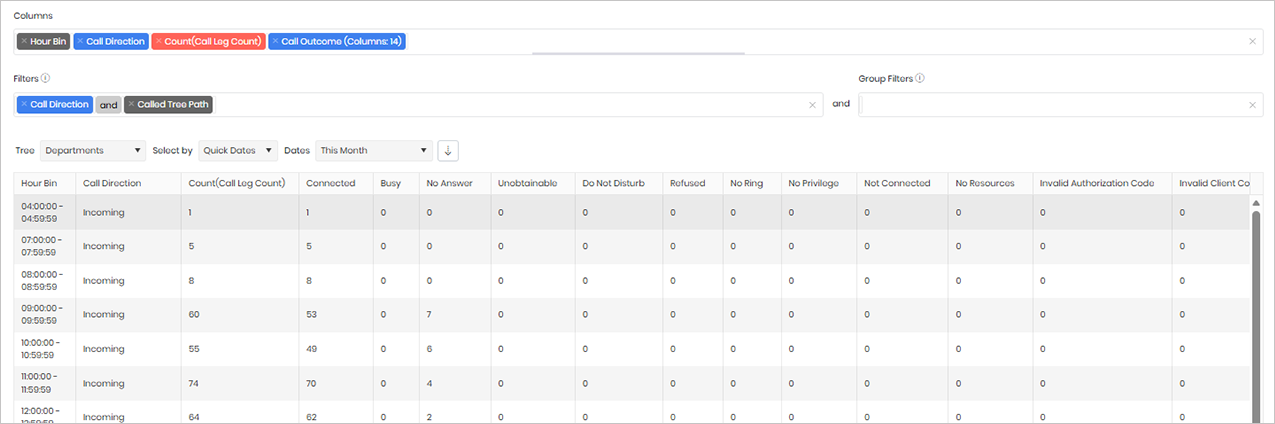Remove the Called Tree Path filter chip
The width and height of the screenshot is (1275, 424).
131,104
